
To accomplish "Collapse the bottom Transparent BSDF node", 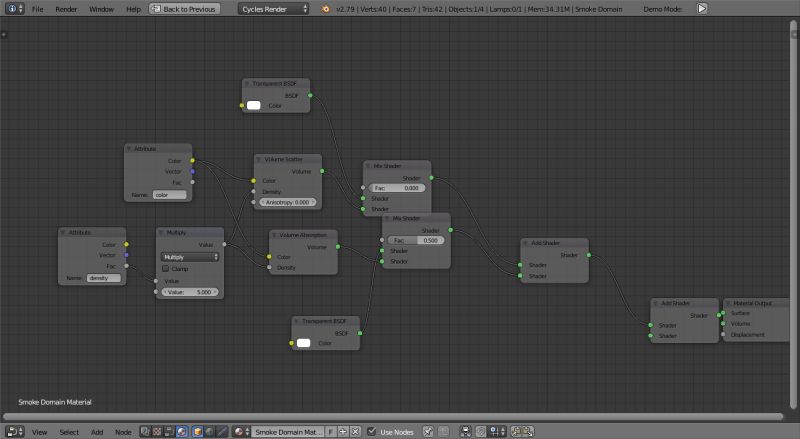I will point(296,321).
